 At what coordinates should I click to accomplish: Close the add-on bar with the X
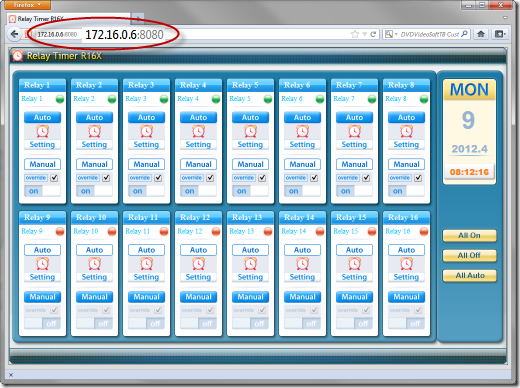(11, 375)
